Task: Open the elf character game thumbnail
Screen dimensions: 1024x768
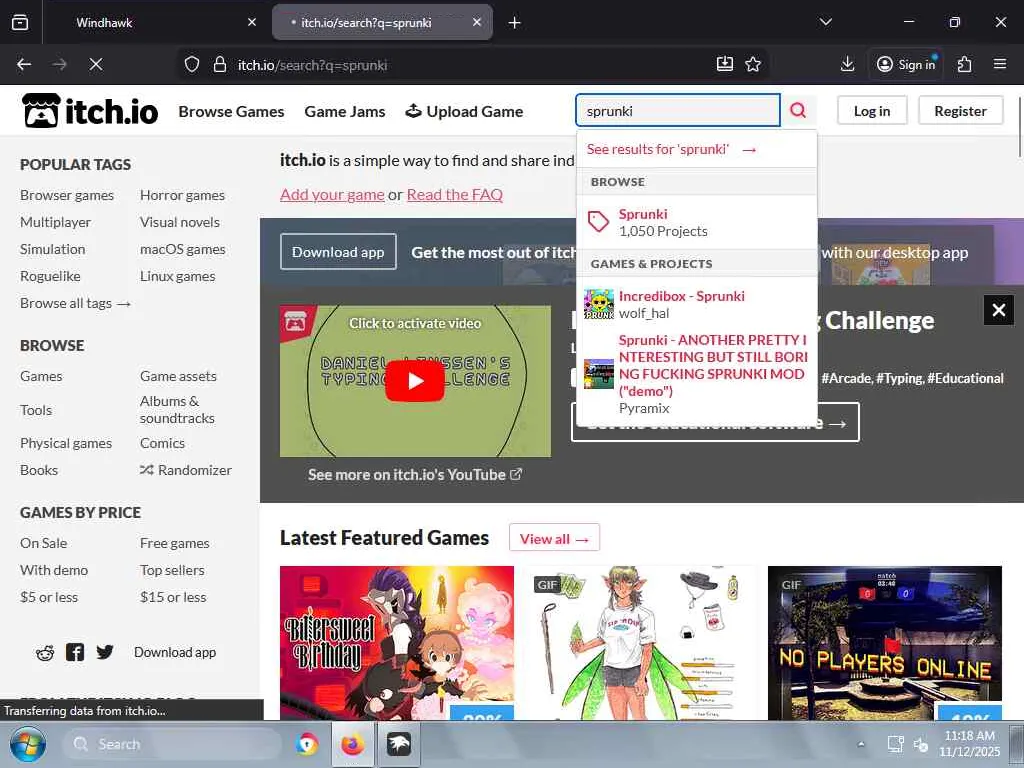Action: (641, 643)
